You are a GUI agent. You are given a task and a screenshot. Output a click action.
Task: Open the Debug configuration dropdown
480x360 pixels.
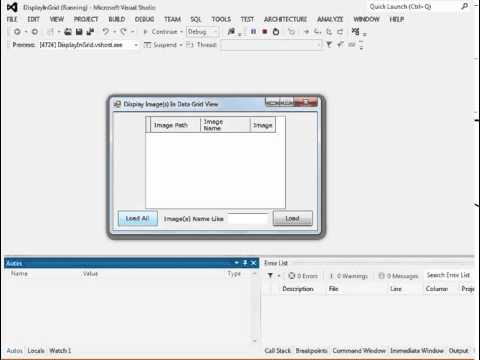[202, 32]
